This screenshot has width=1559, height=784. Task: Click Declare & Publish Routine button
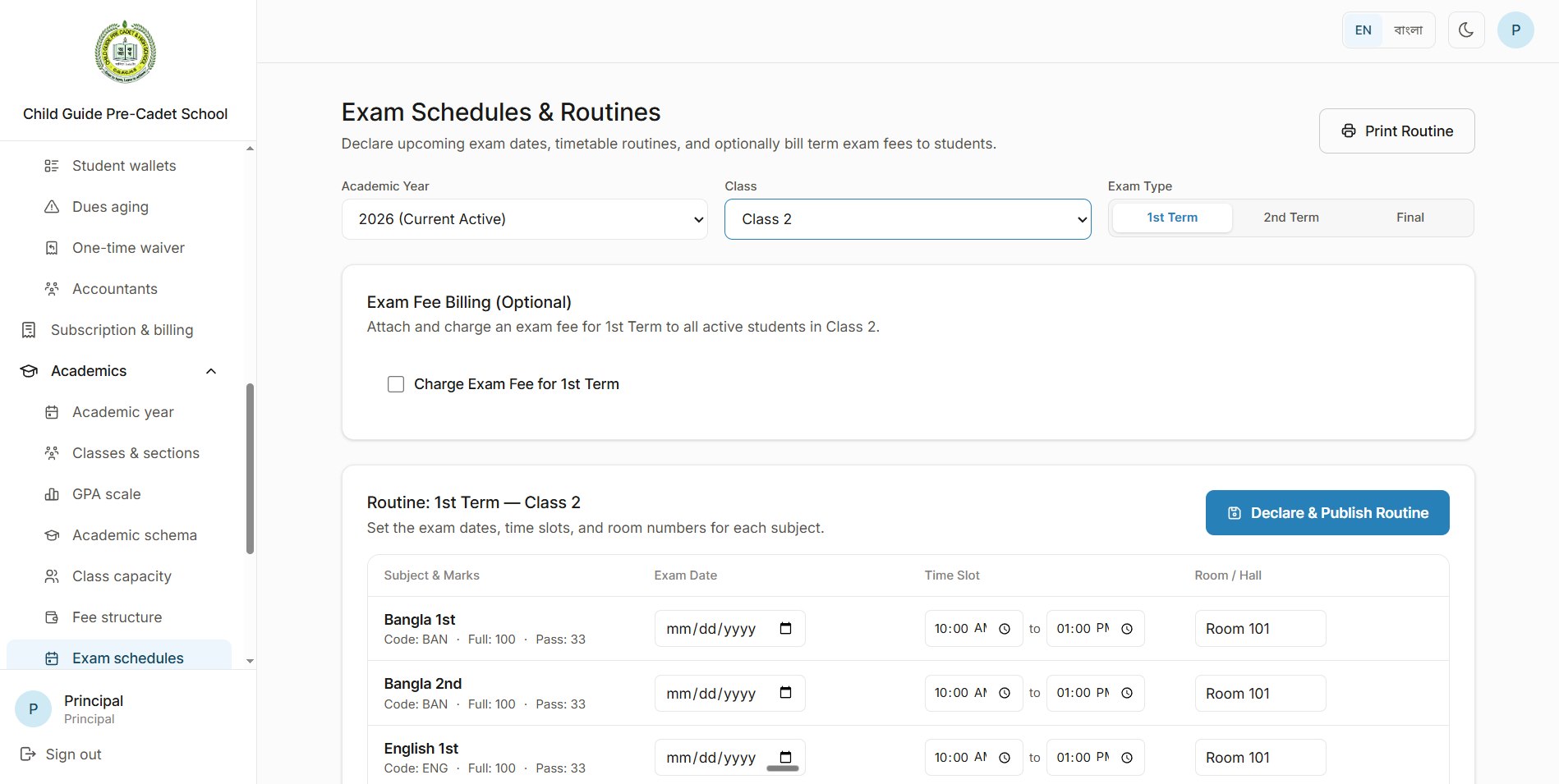point(1327,513)
